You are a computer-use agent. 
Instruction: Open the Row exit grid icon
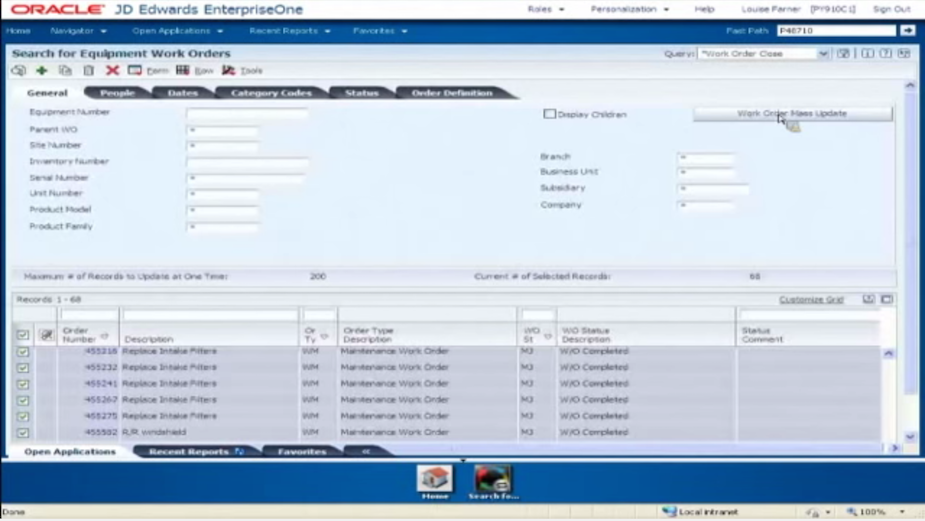[x=183, y=70]
